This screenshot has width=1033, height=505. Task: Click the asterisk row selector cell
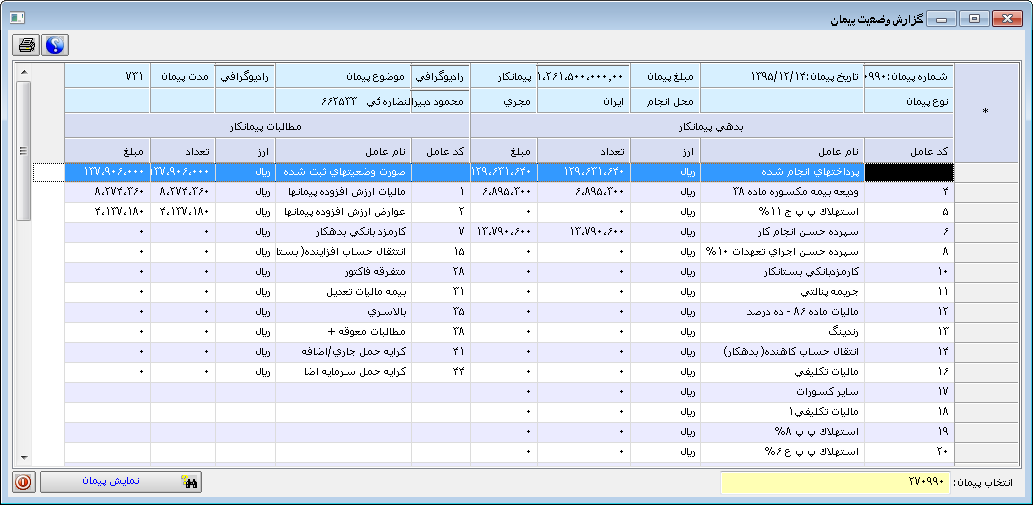tap(985, 112)
